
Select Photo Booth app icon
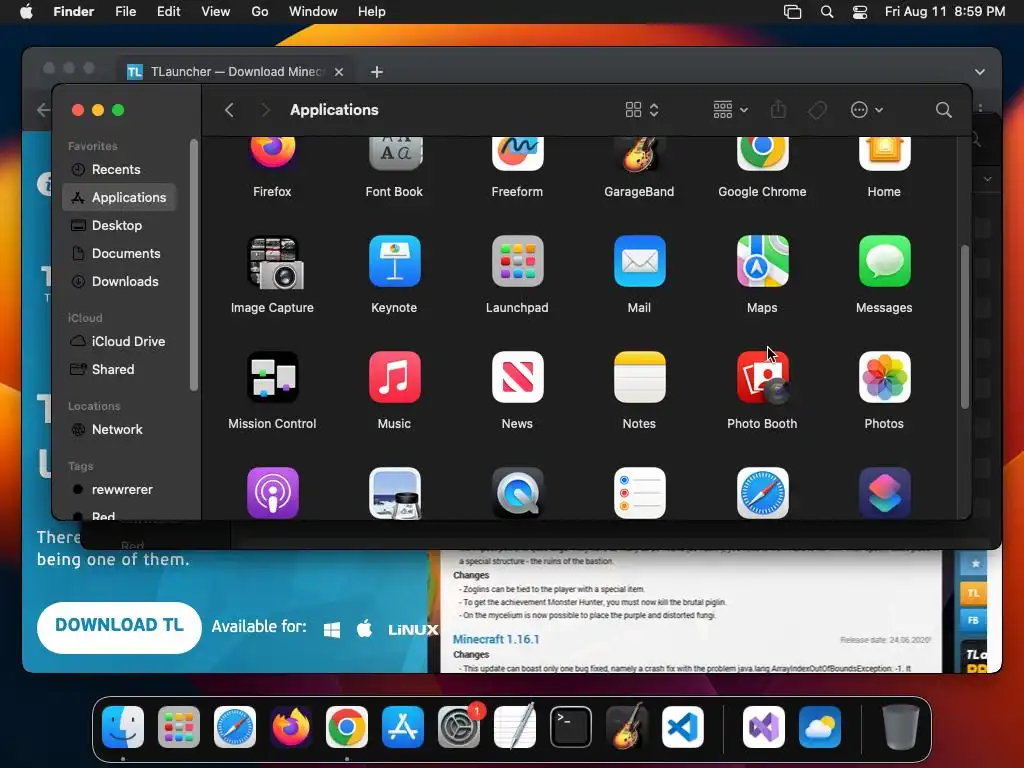[762, 377]
